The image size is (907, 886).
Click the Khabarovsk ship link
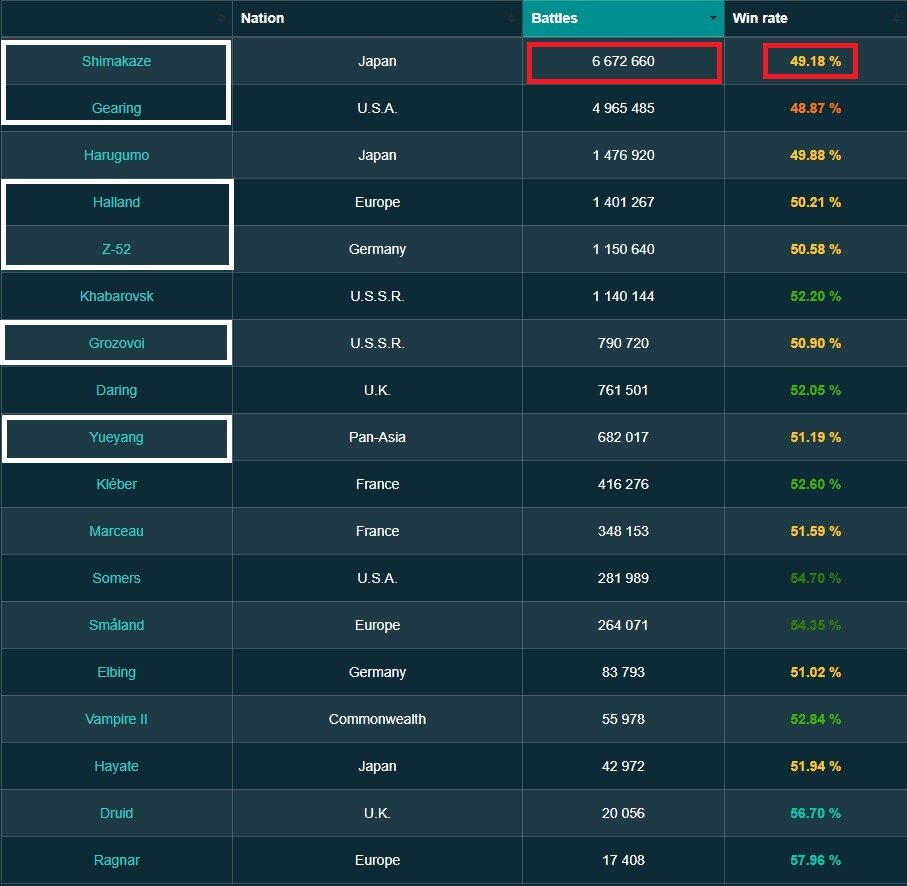point(116,296)
